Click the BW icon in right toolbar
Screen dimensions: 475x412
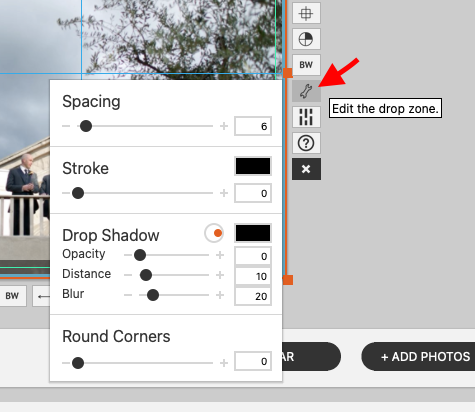tap(306, 65)
